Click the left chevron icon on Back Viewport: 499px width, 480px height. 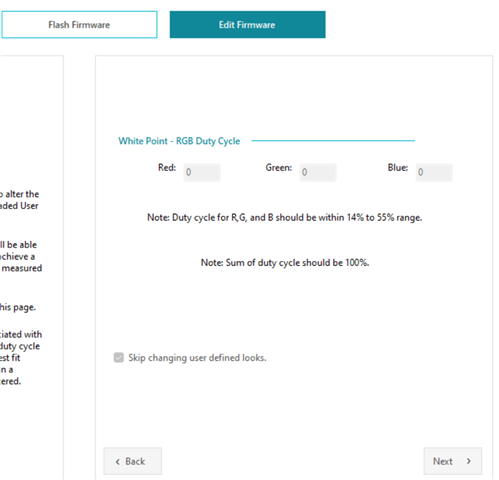(x=117, y=462)
